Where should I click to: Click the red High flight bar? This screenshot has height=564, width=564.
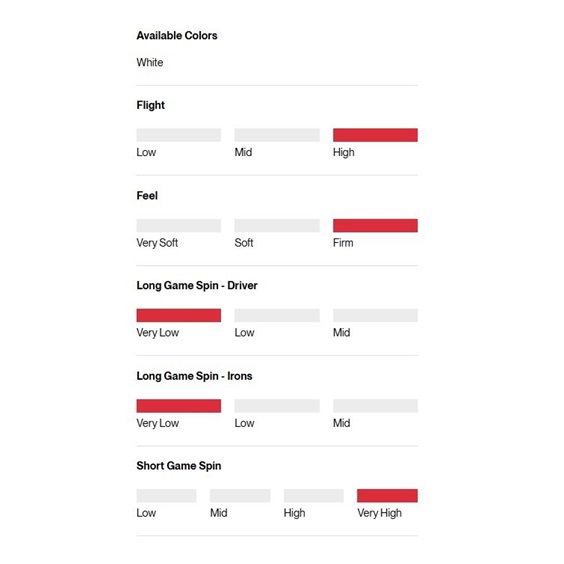[375, 135]
